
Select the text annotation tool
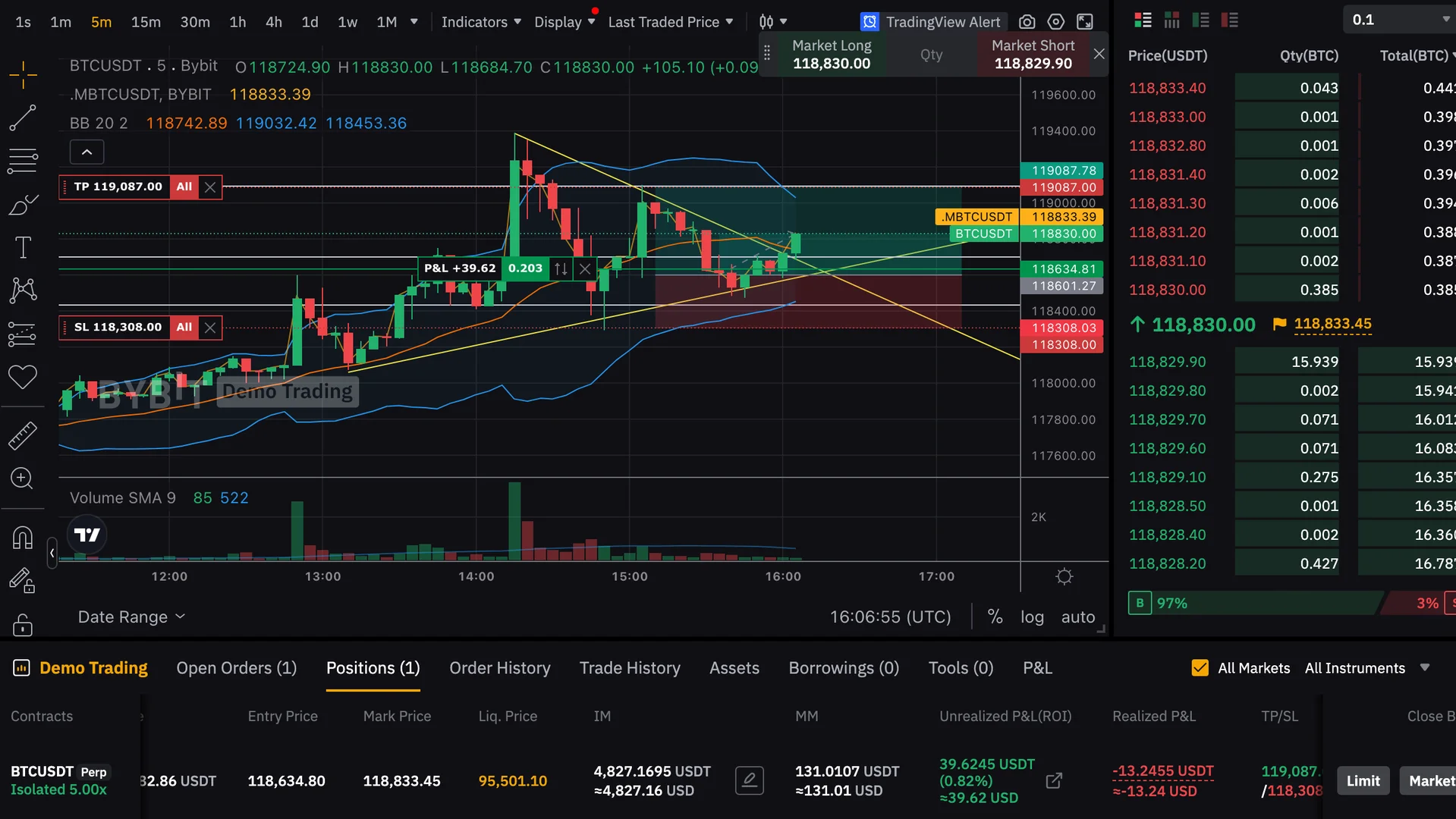tap(23, 247)
